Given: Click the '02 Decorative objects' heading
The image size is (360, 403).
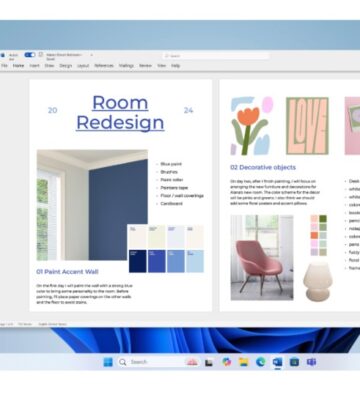Looking at the screenshot, I should coord(263,167).
